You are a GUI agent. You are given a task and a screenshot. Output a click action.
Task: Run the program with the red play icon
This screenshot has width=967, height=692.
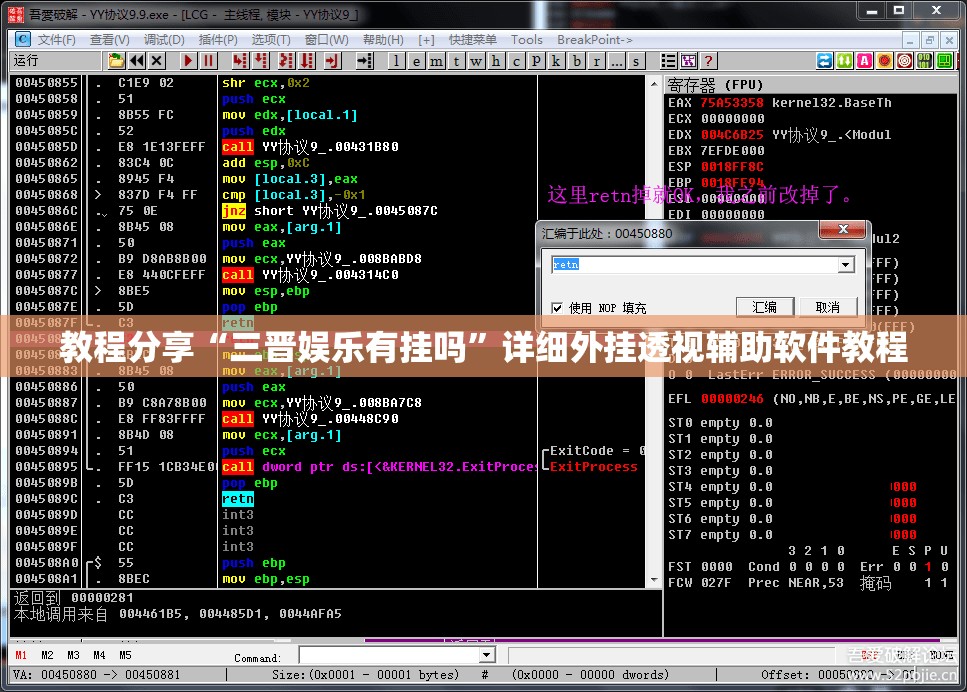(x=188, y=60)
